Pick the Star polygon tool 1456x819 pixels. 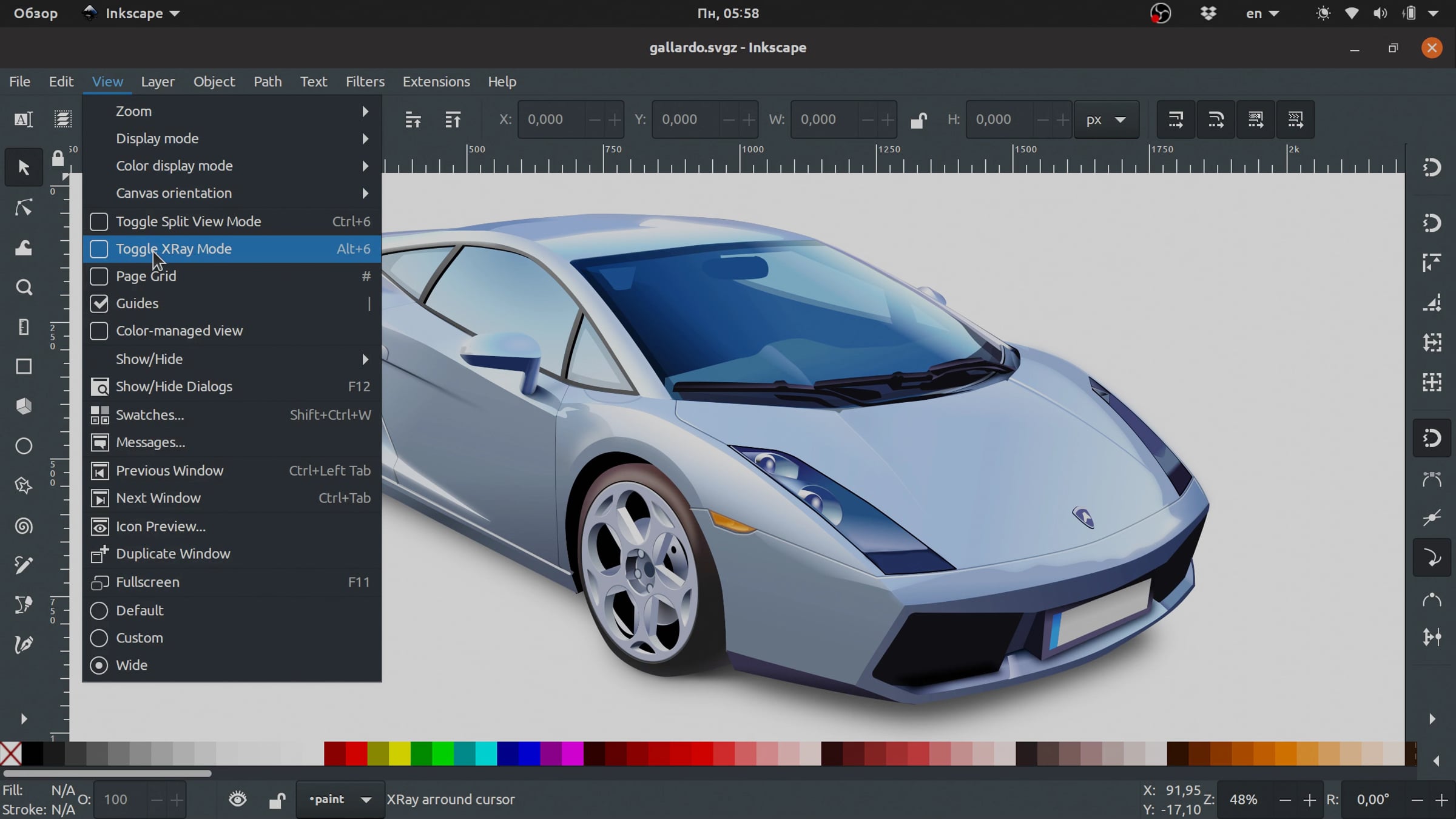(x=24, y=486)
